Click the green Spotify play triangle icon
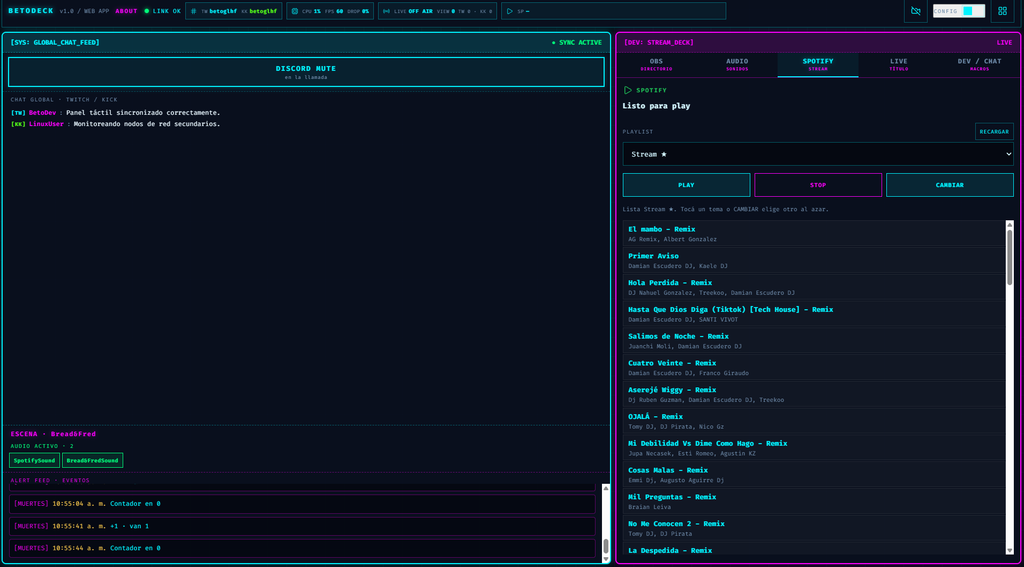1024x567 pixels. point(628,90)
